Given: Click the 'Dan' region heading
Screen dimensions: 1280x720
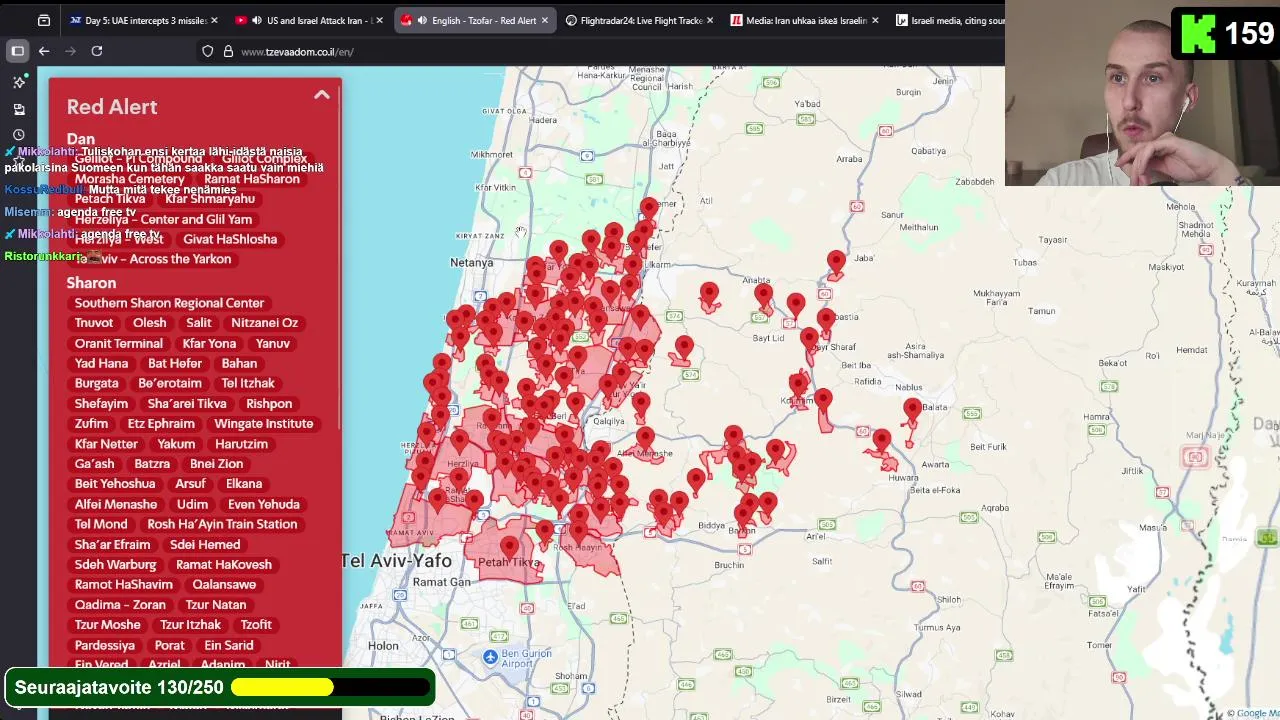Looking at the screenshot, I should [x=81, y=139].
